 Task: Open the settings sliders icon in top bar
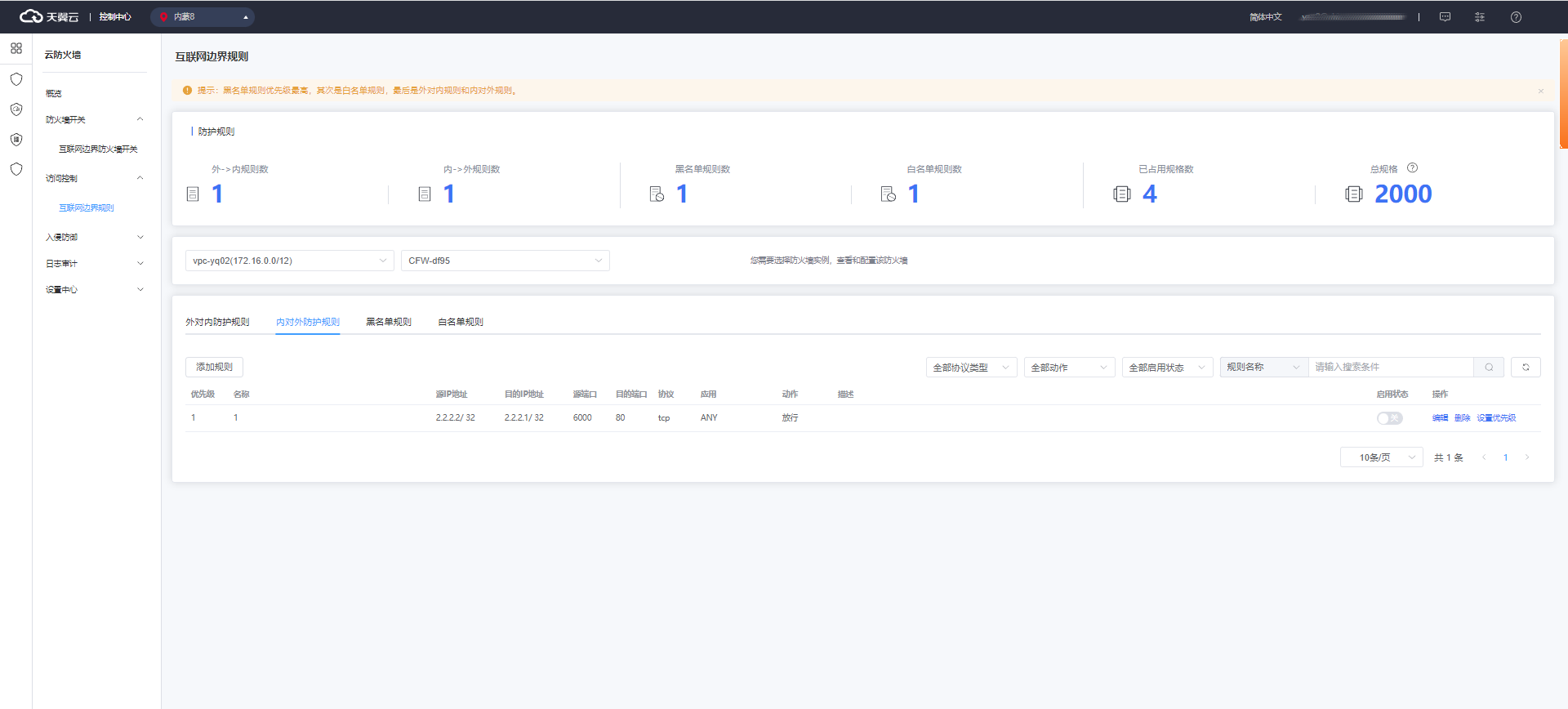(1480, 17)
